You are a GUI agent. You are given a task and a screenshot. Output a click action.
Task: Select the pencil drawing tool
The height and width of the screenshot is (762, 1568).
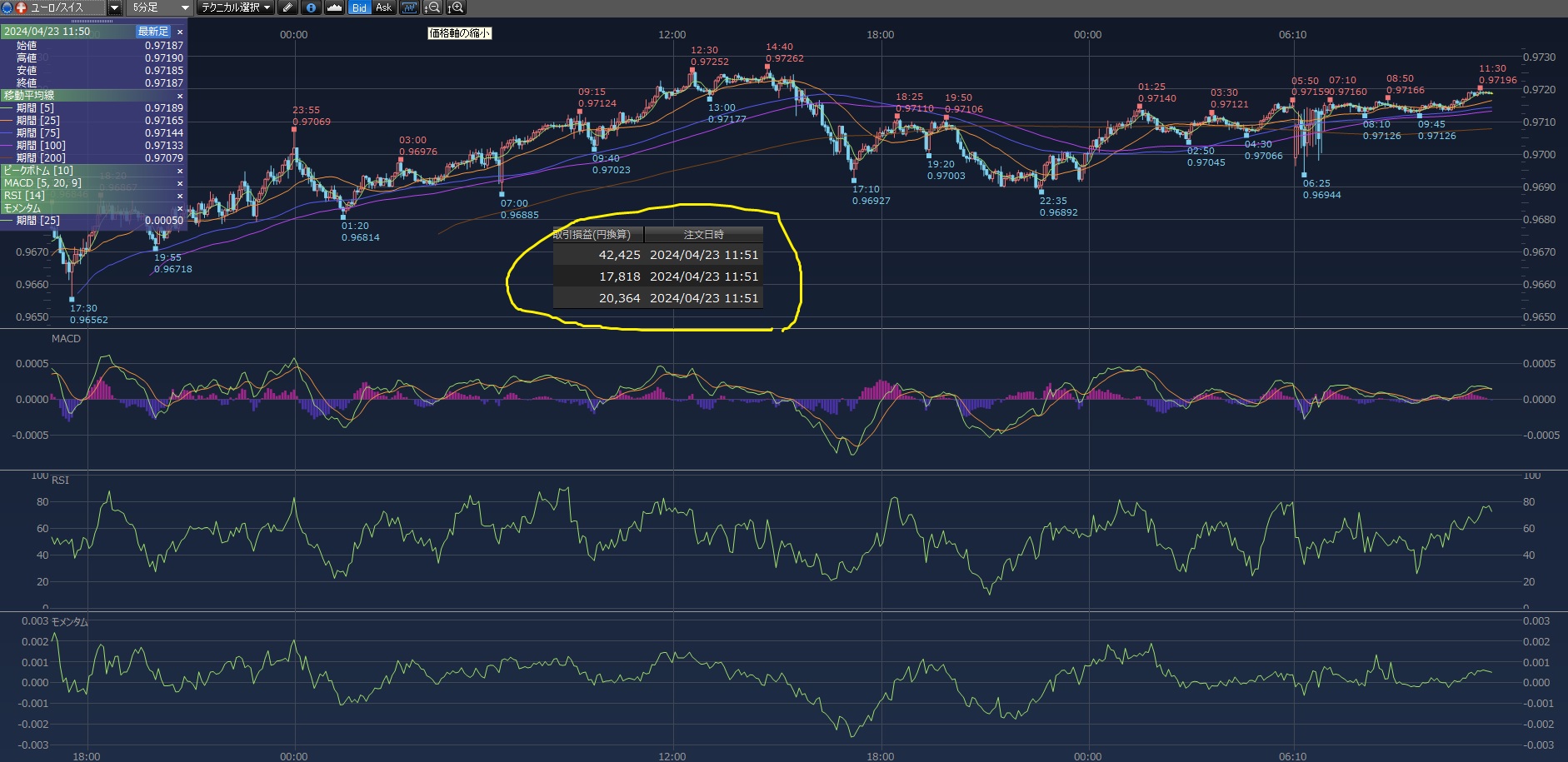pos(287,7)
